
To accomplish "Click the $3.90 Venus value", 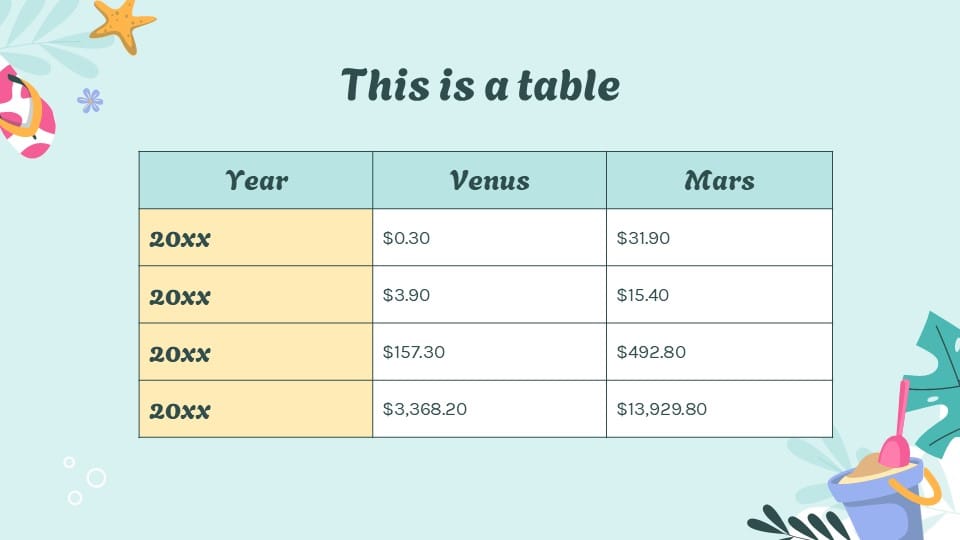I will pyautogui.click(x=489, y=295).
